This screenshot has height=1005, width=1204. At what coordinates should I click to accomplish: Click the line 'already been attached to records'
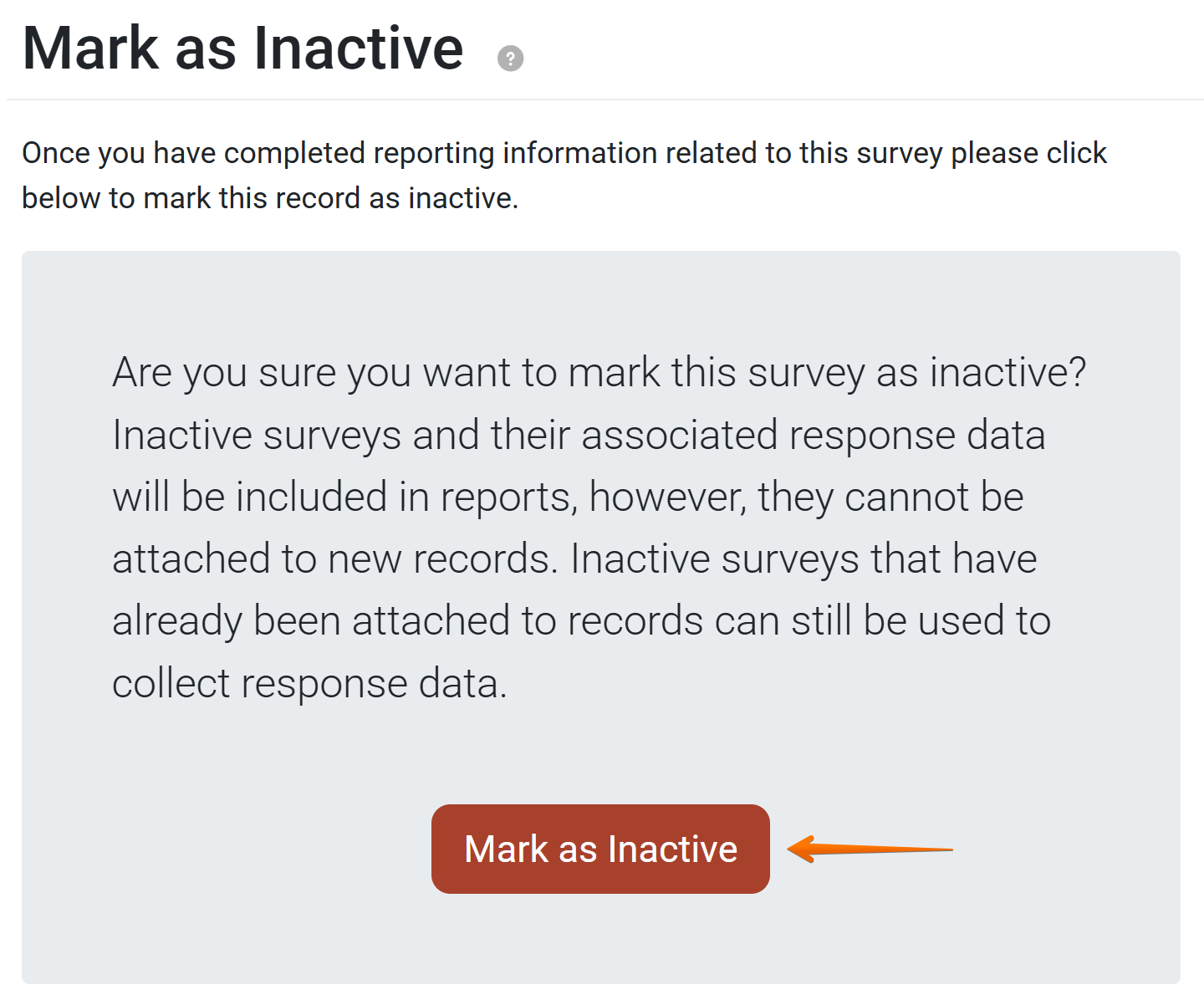pyautogui.click(x=581, y=621)
